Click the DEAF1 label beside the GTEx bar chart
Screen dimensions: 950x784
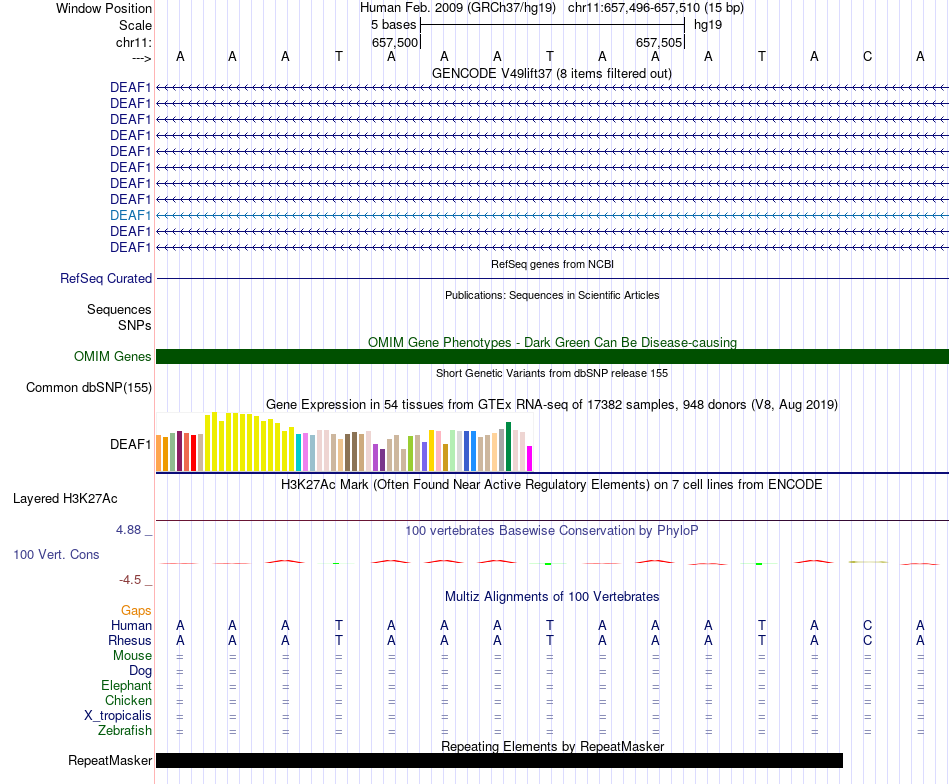[x=130, y=444]
